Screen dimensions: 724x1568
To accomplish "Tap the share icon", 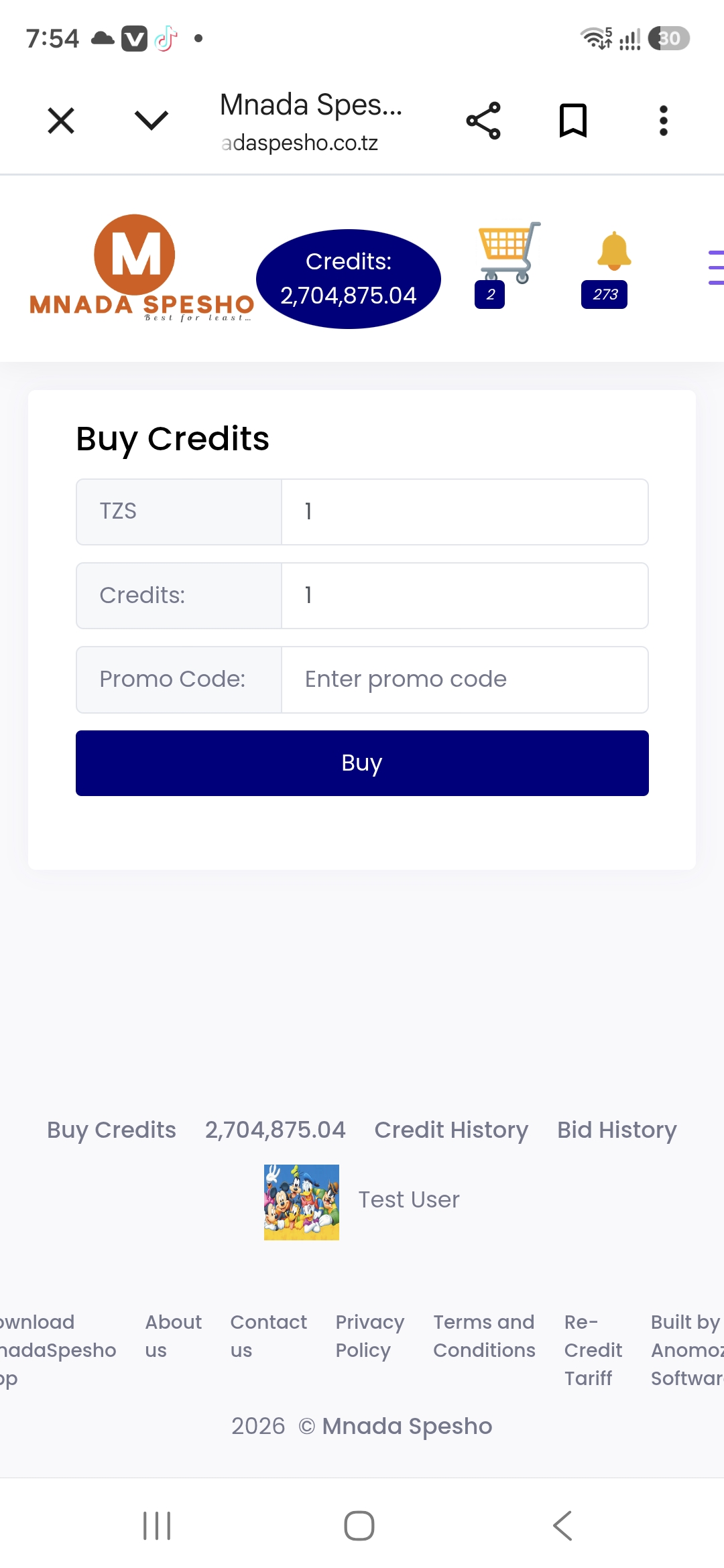I will (483, 121).
